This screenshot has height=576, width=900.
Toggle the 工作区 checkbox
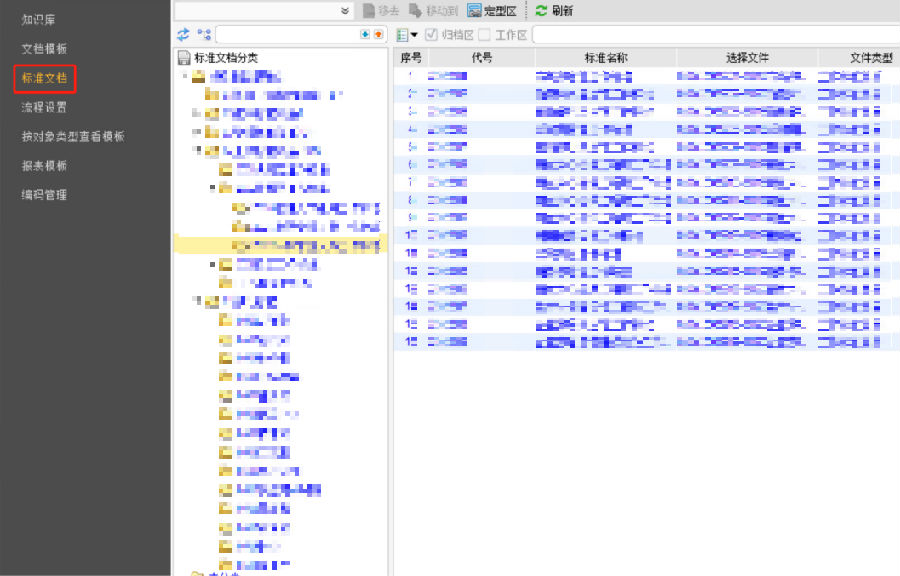pyautogui.click(x=484, y=35)
